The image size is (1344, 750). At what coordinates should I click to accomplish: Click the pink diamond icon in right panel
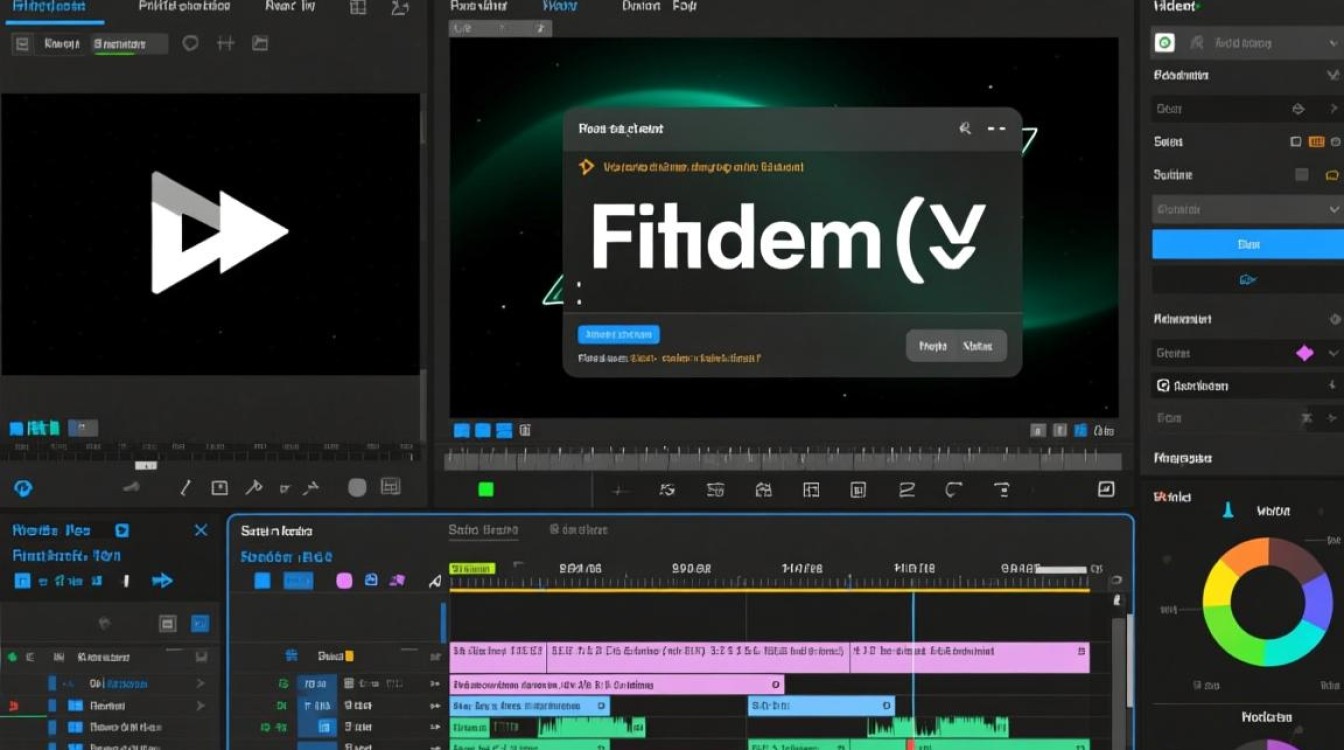point(1304,353)
